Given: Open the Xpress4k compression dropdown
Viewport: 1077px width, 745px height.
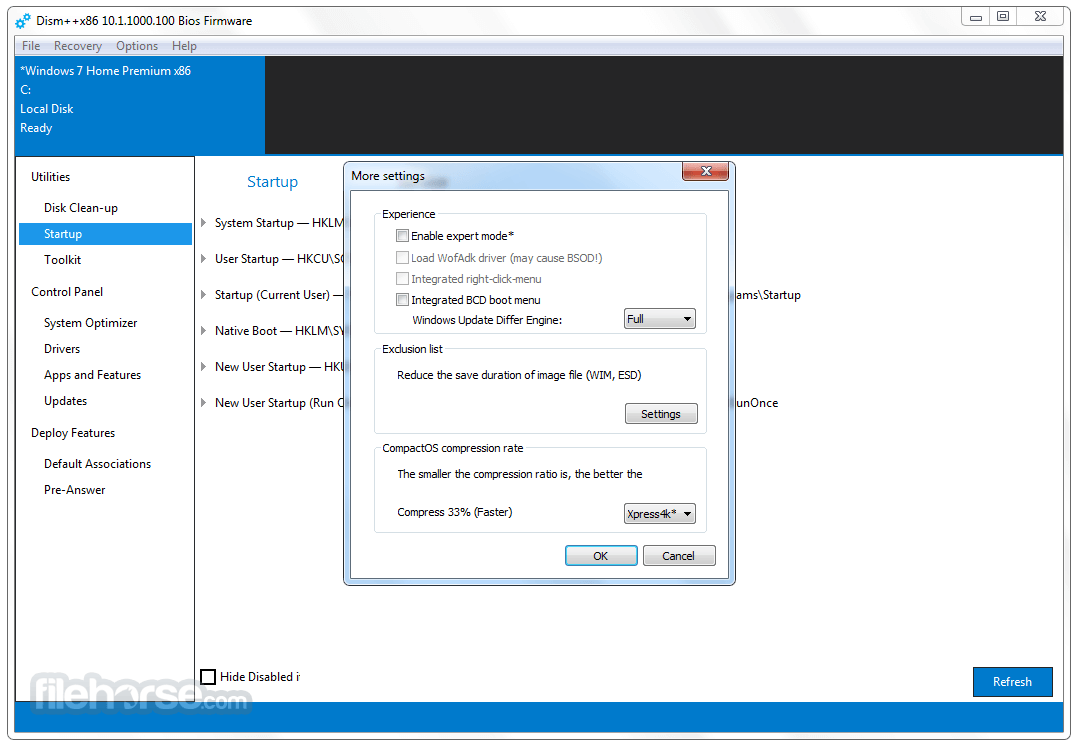Looking at the screenshot, I should [x=659, y=514].
